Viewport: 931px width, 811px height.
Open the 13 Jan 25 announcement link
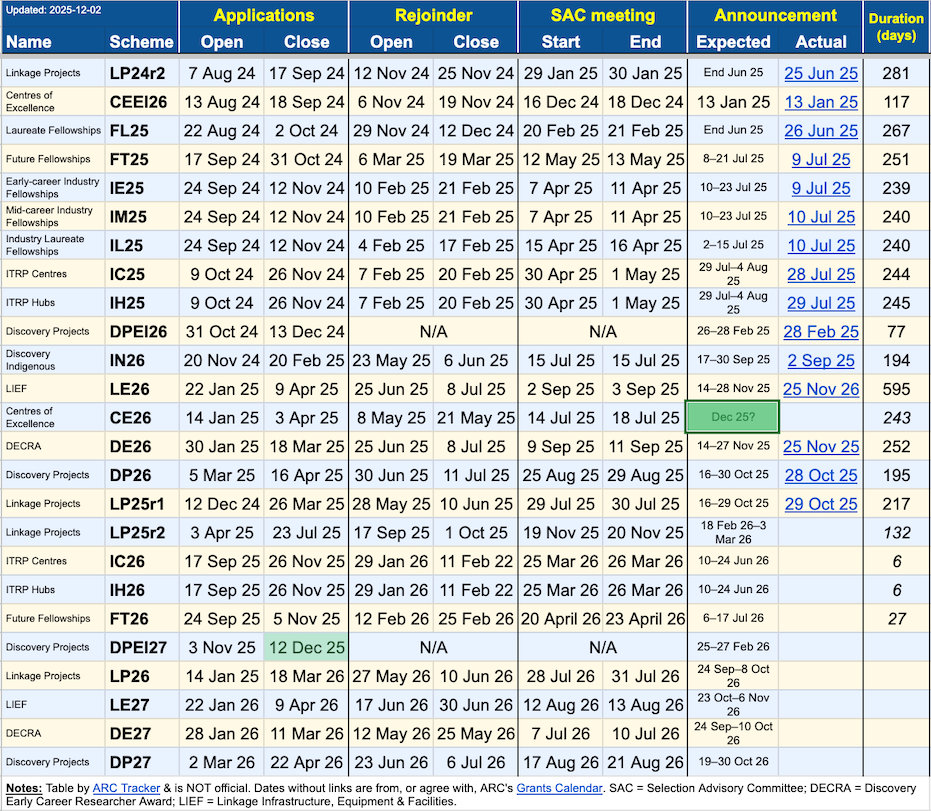(x=820, y=102)
